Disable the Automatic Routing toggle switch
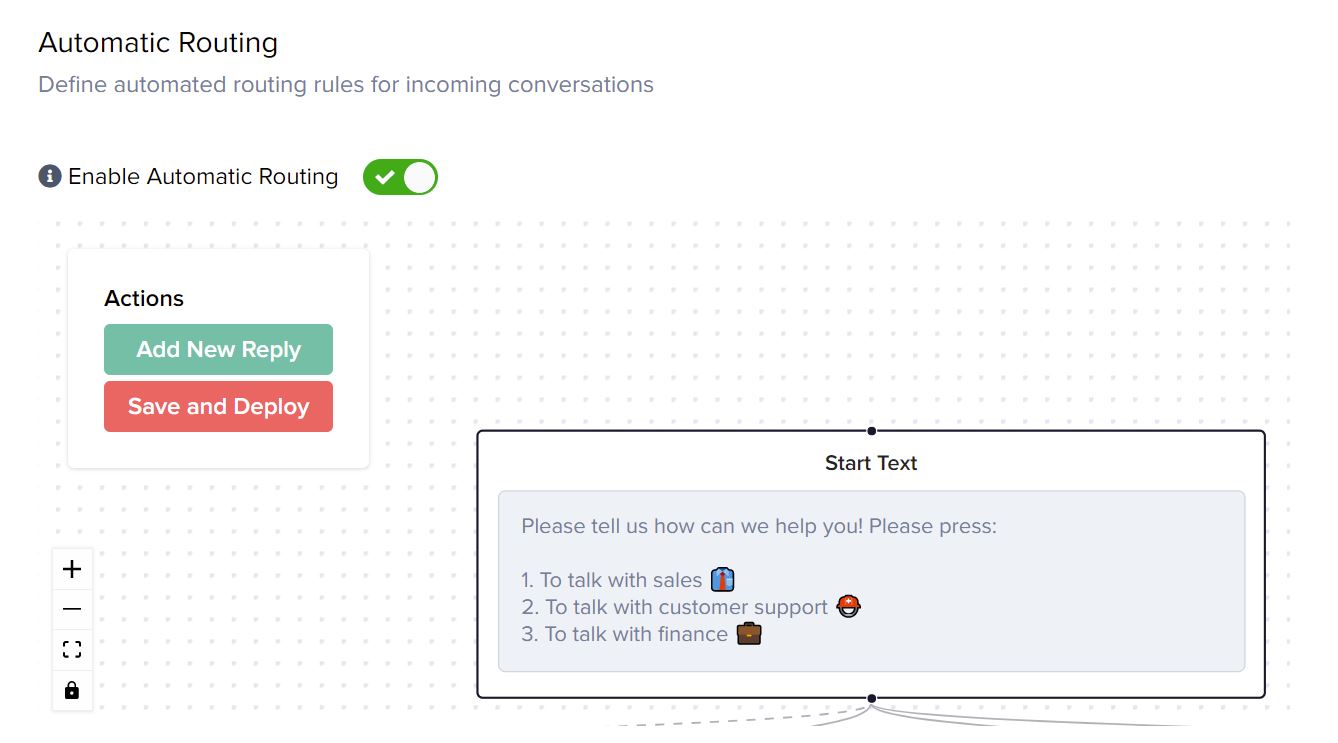This screenshot has height=743, width=1338. [x=400, y=177]
